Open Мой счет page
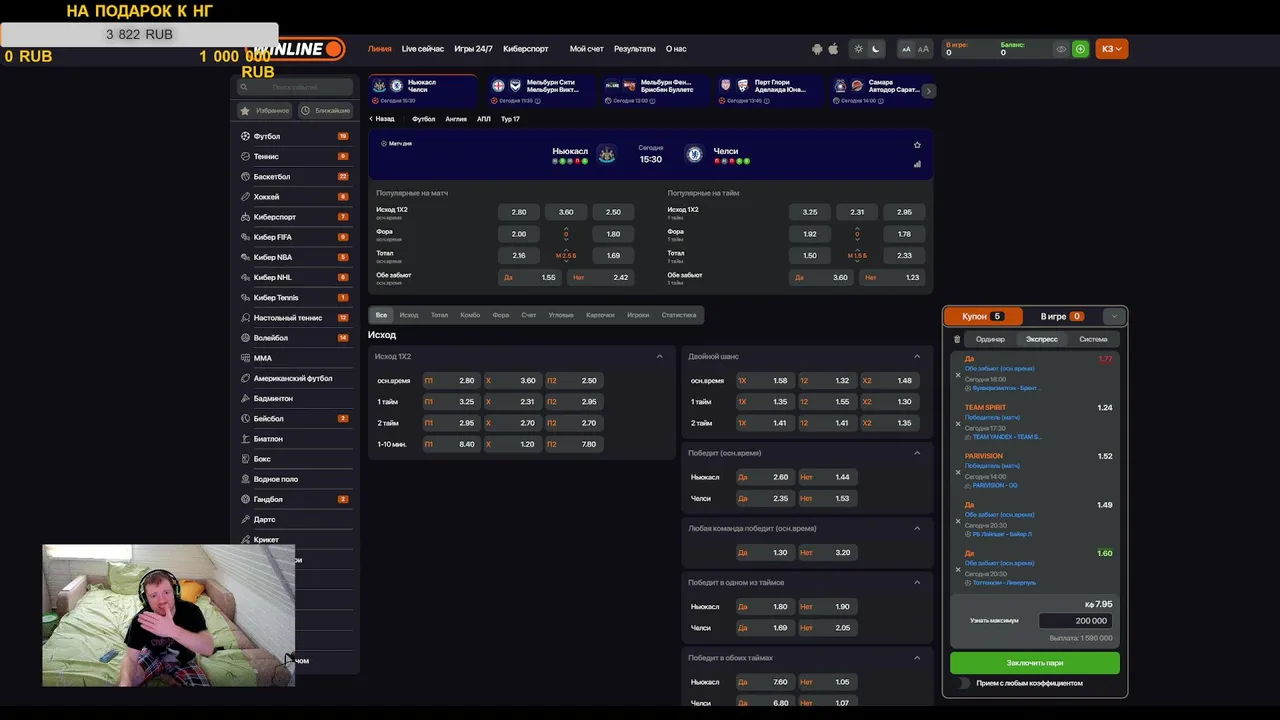This screenshot has width=1280, height=720. click(x=587, y=49)
